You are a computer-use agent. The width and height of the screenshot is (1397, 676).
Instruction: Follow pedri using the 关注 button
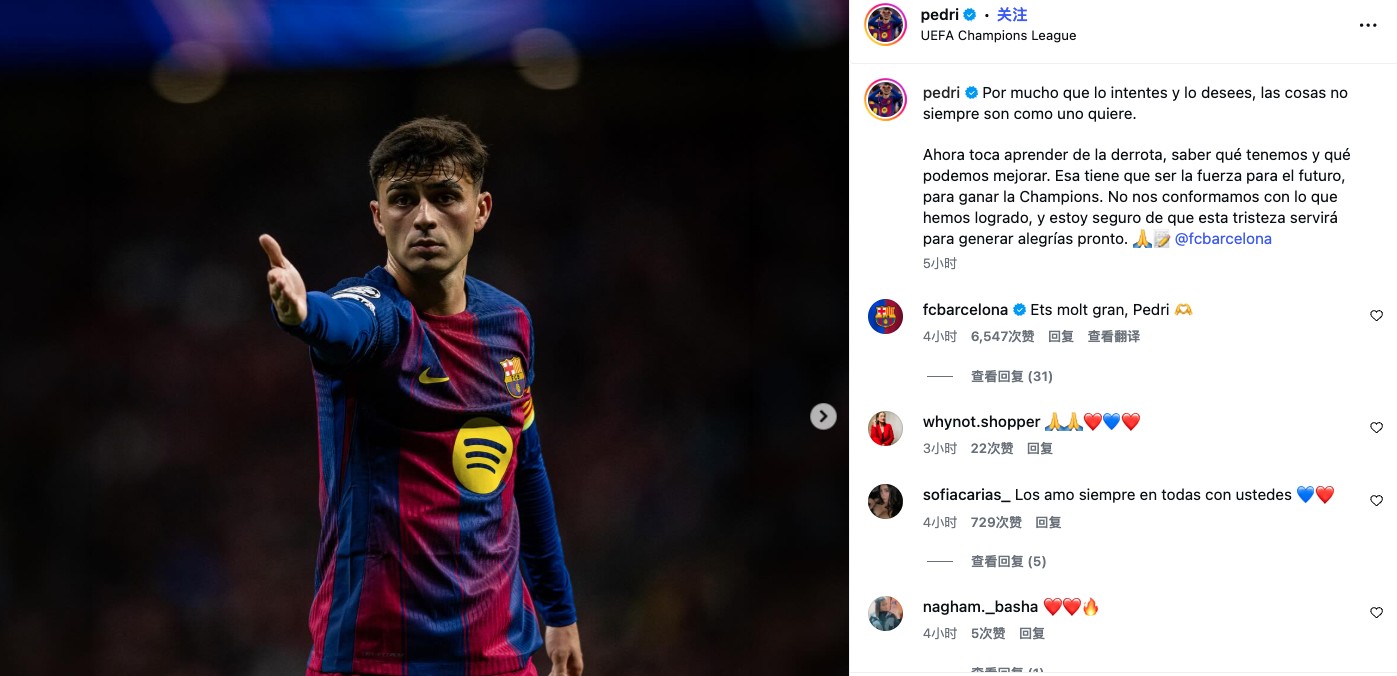pyautogui.click(x=1012, y=15)
